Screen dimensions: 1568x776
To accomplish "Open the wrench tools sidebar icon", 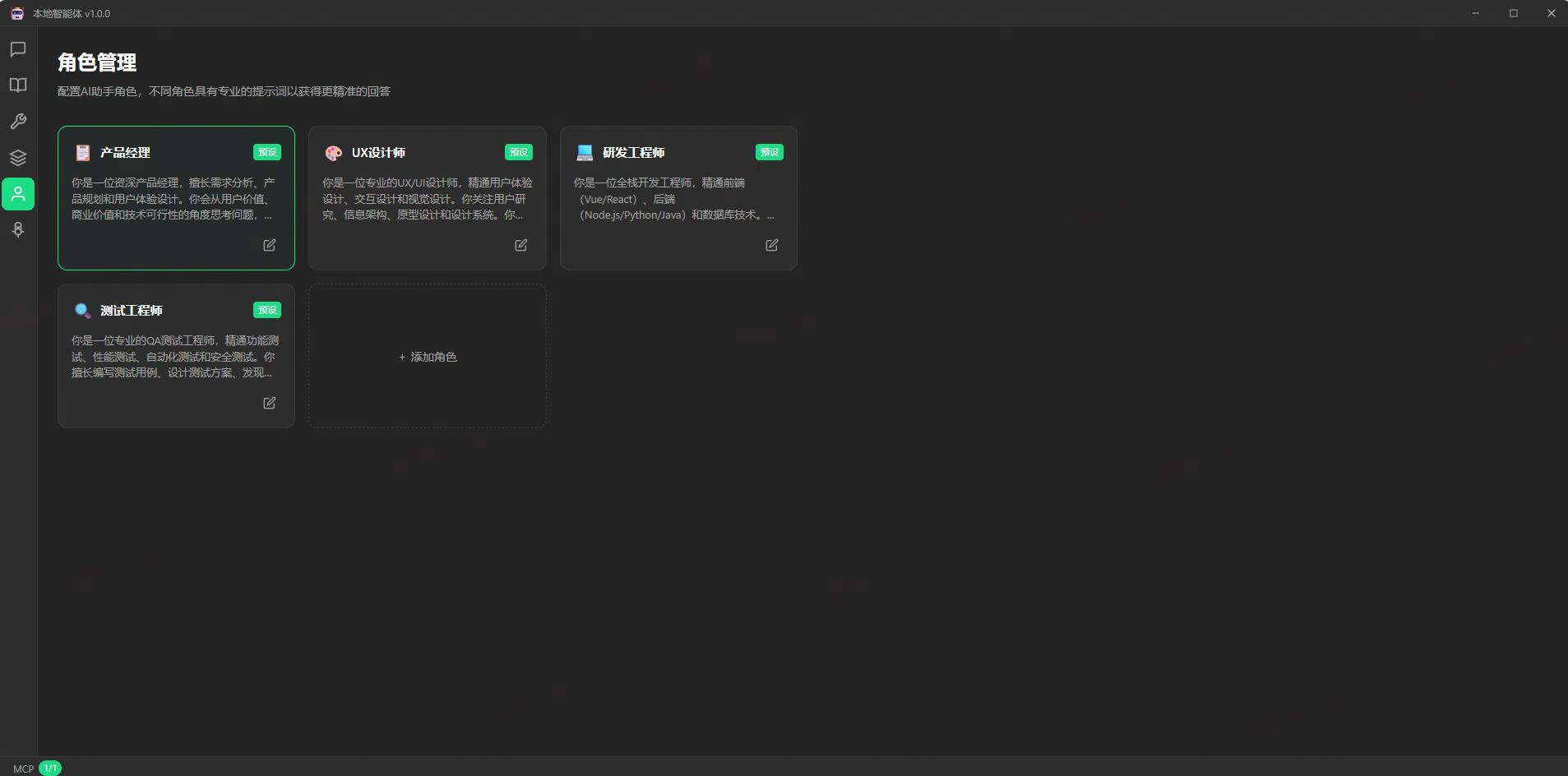I will point(18,122).
